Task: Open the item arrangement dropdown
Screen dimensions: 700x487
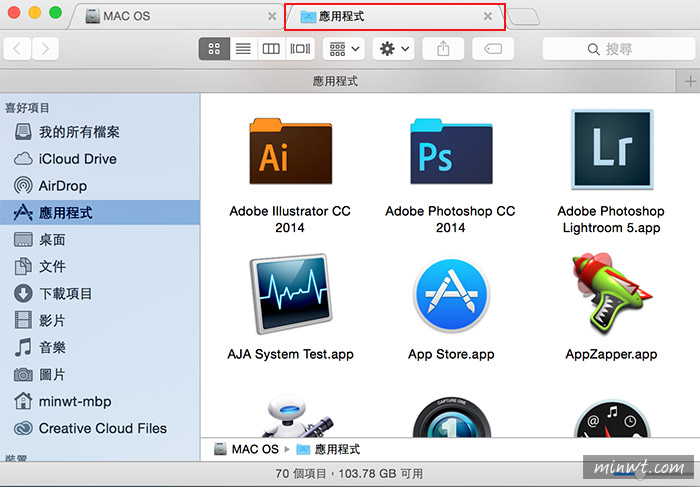Action: click(344, 49)
